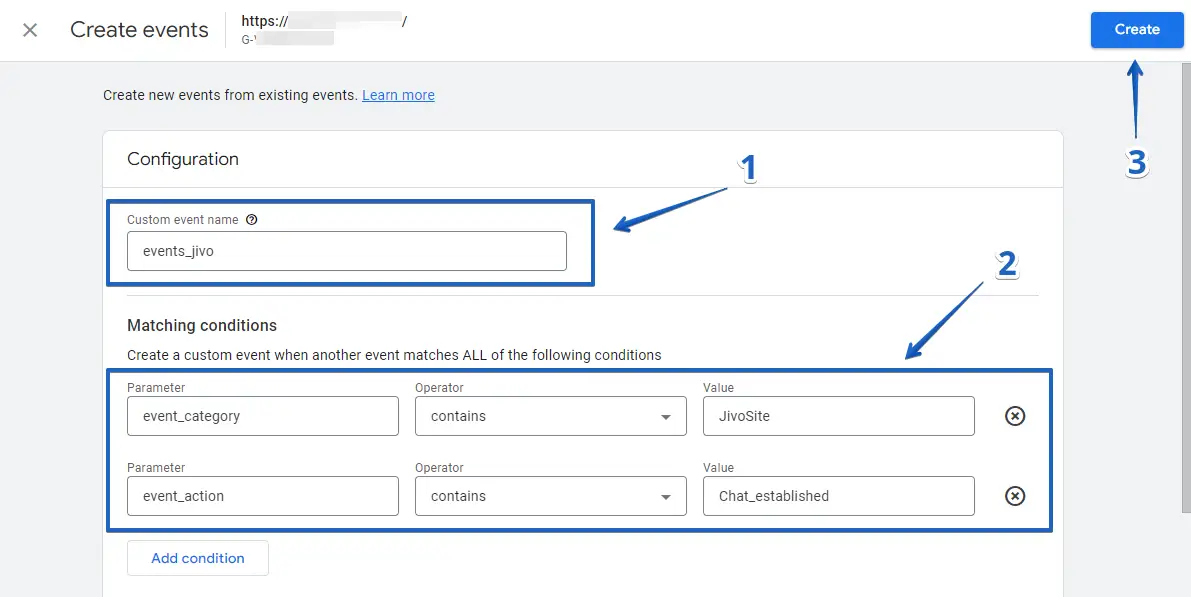This screenshot has height=597, width=1191.
Task: Click the Create events page title
Action: point(139,30)
